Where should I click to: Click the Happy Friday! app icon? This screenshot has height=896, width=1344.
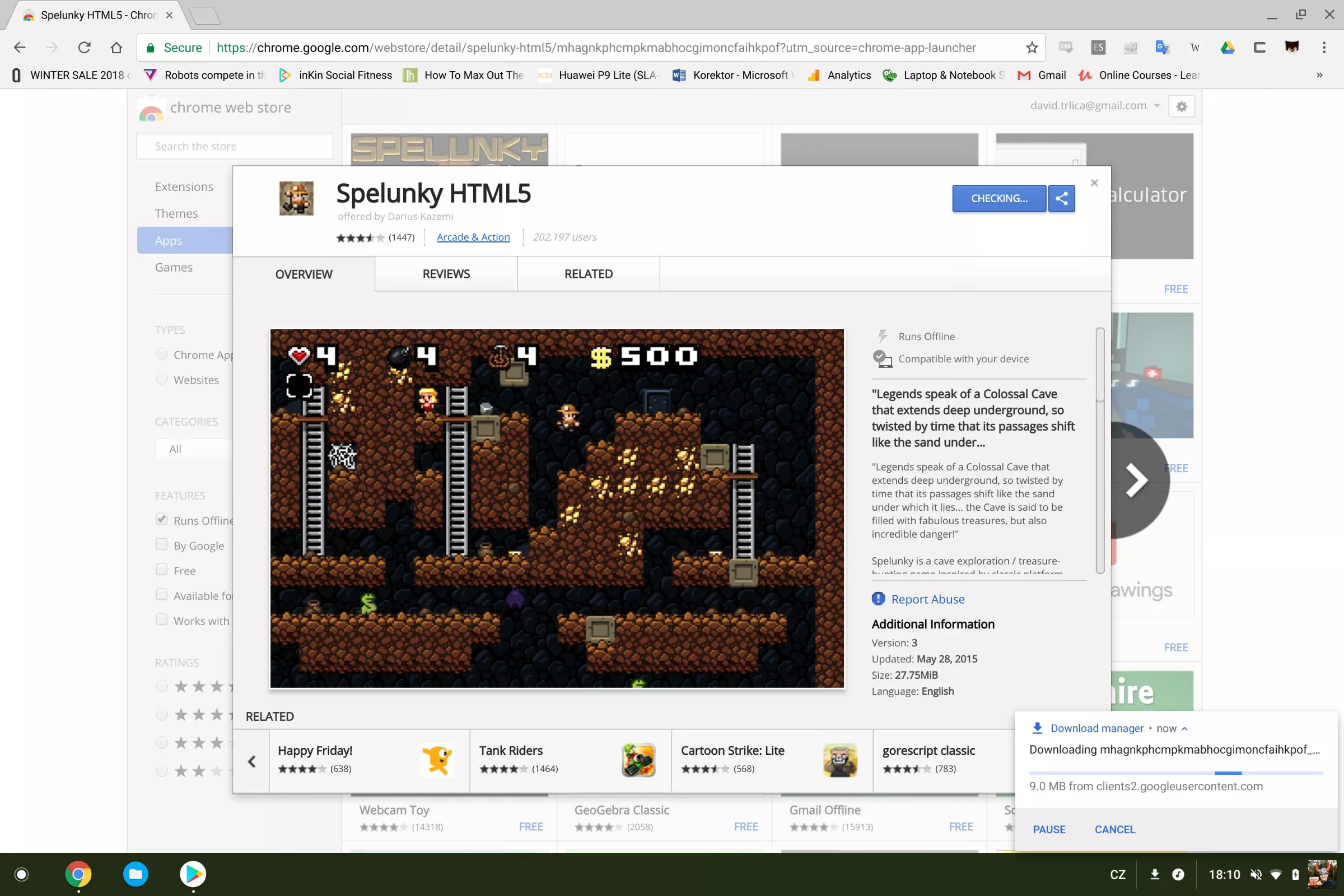pos(437,760)
